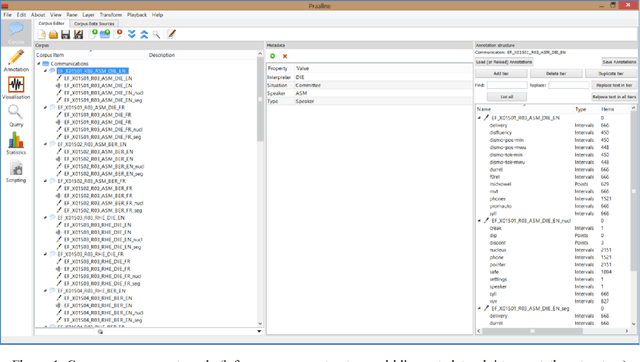Focus the Replace input field
Screen dimensions: 640x362
pyautogui.click(x=569, y=85)
